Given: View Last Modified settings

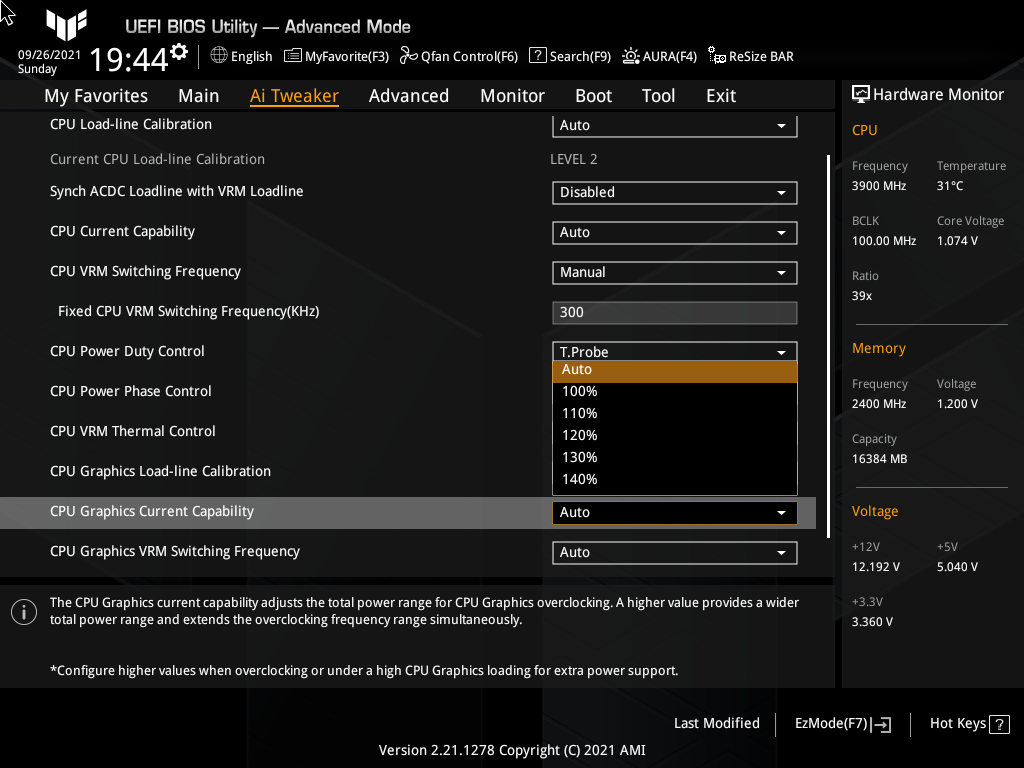Looking at the screenshot, I should point(716,723).
